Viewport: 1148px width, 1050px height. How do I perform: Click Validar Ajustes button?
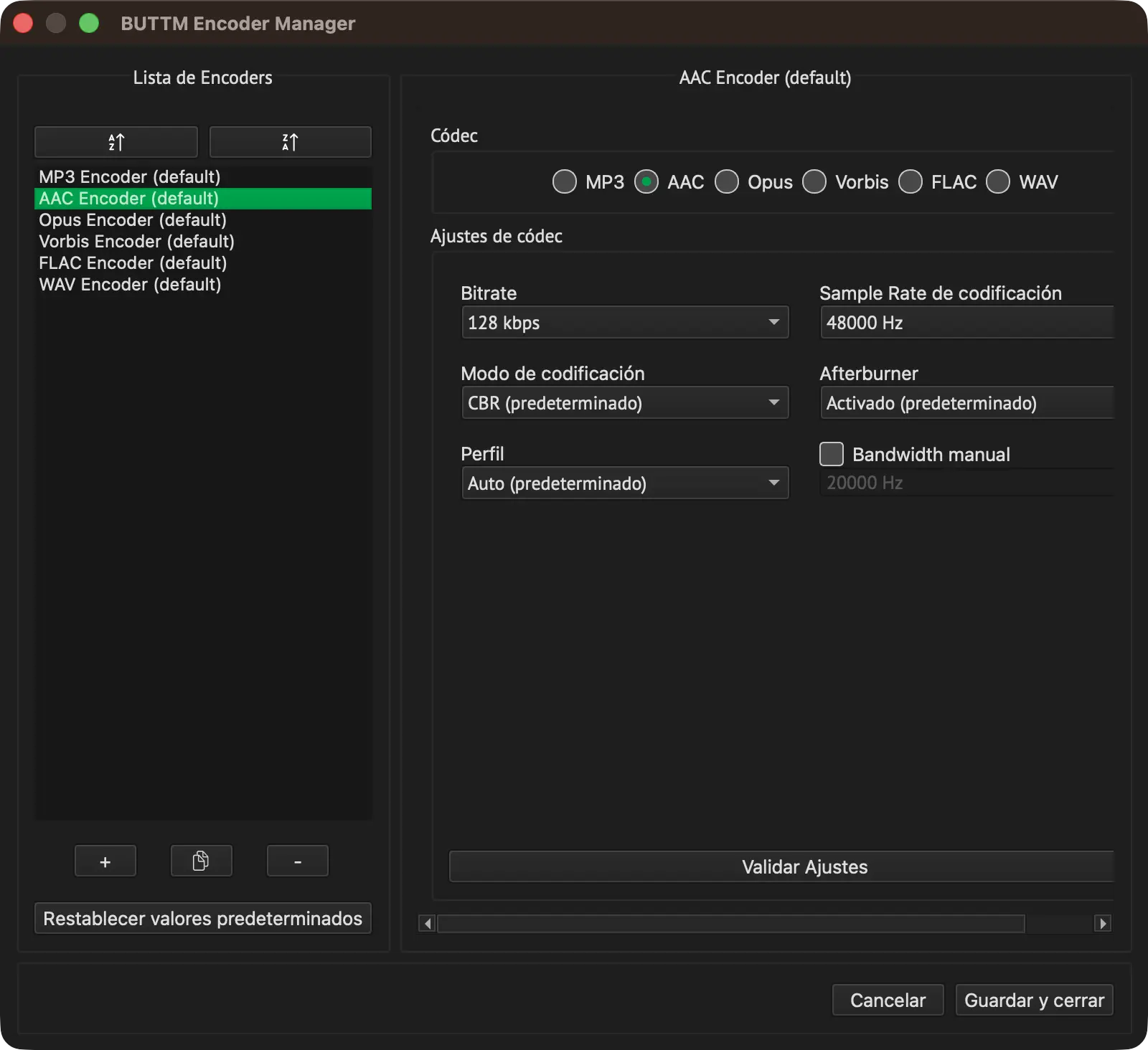[781, 866]
